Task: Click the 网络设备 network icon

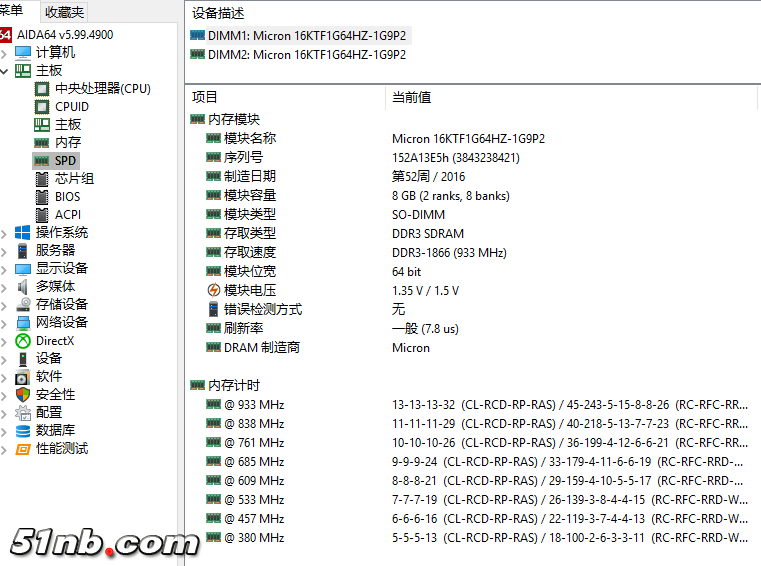Action: 23,323
